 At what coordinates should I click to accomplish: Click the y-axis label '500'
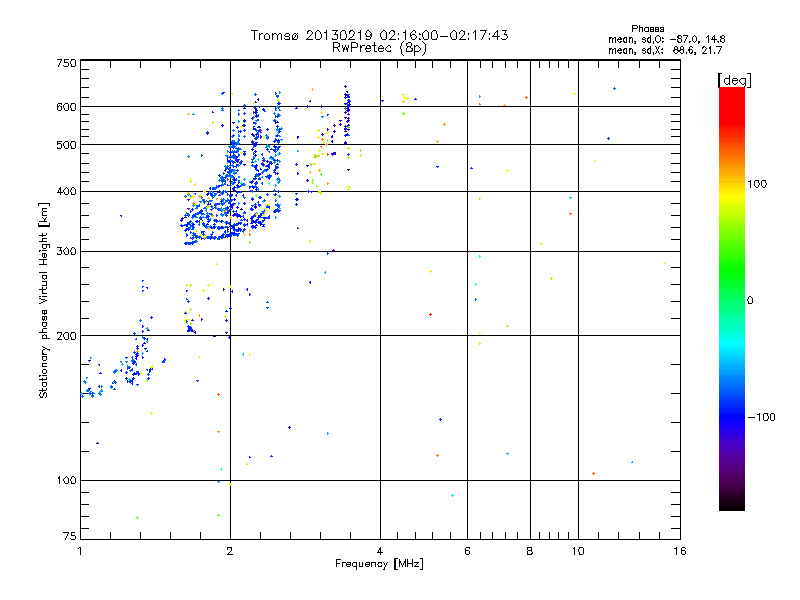pyautogui.click(x=66, y=145)
